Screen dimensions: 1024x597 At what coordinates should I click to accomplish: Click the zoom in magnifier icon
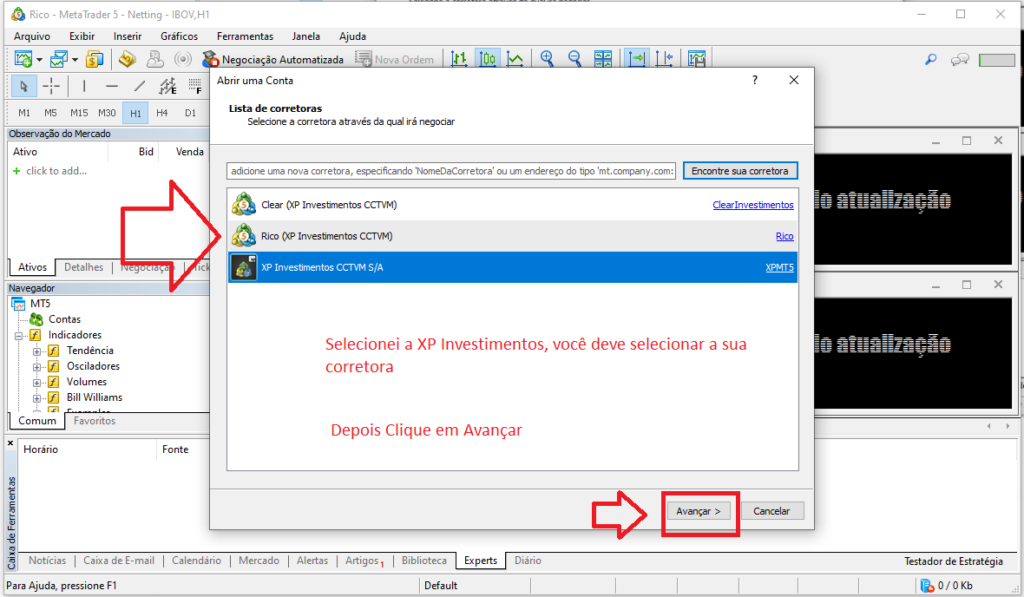point(547,59)
